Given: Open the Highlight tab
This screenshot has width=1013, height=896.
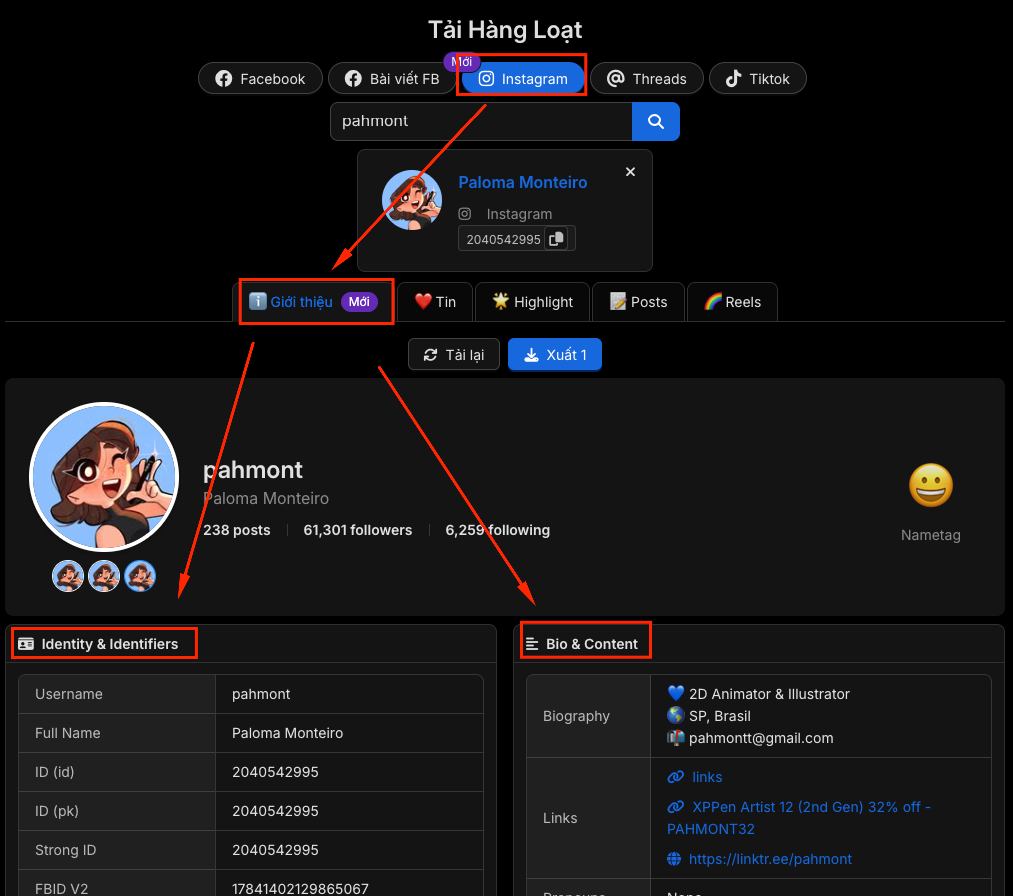Looking at the screenshot, I should pos(532,302).
